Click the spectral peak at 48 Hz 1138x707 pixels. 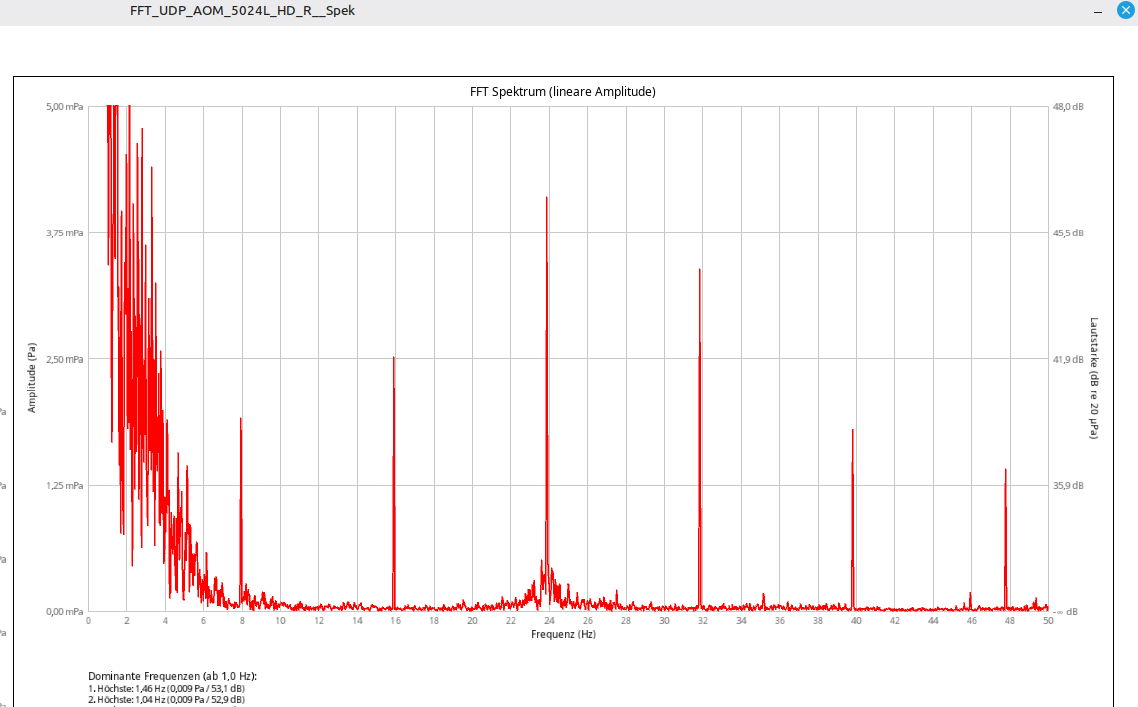tap(1006, 537)
